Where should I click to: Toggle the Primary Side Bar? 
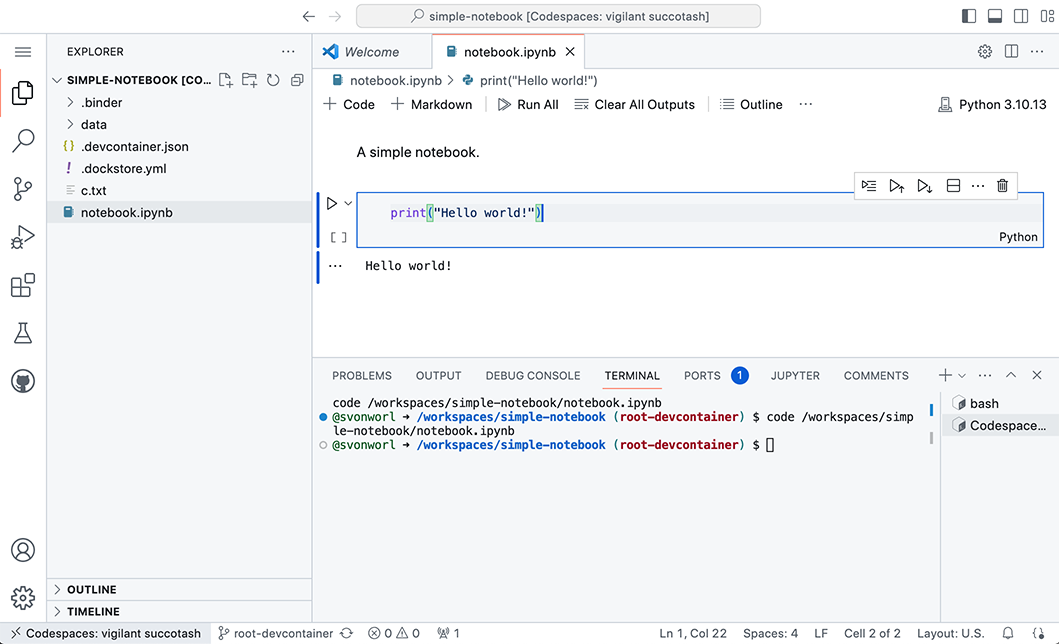(x=968, y=15)
